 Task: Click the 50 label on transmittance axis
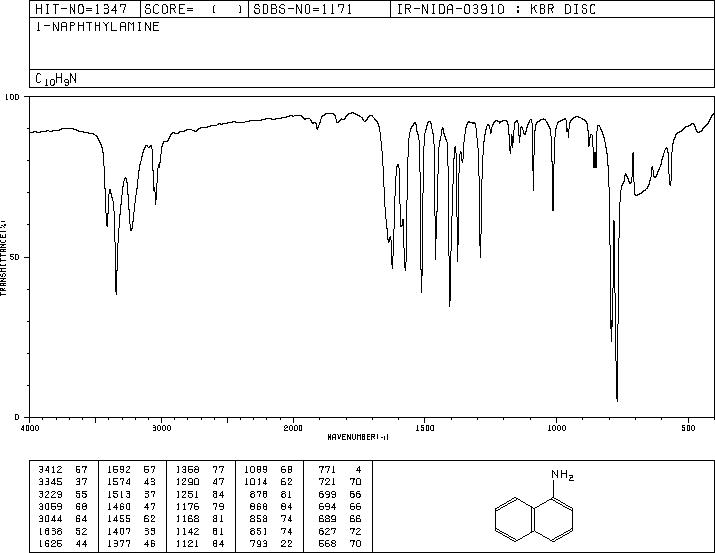pyautogui.click(x=15, y=257)
